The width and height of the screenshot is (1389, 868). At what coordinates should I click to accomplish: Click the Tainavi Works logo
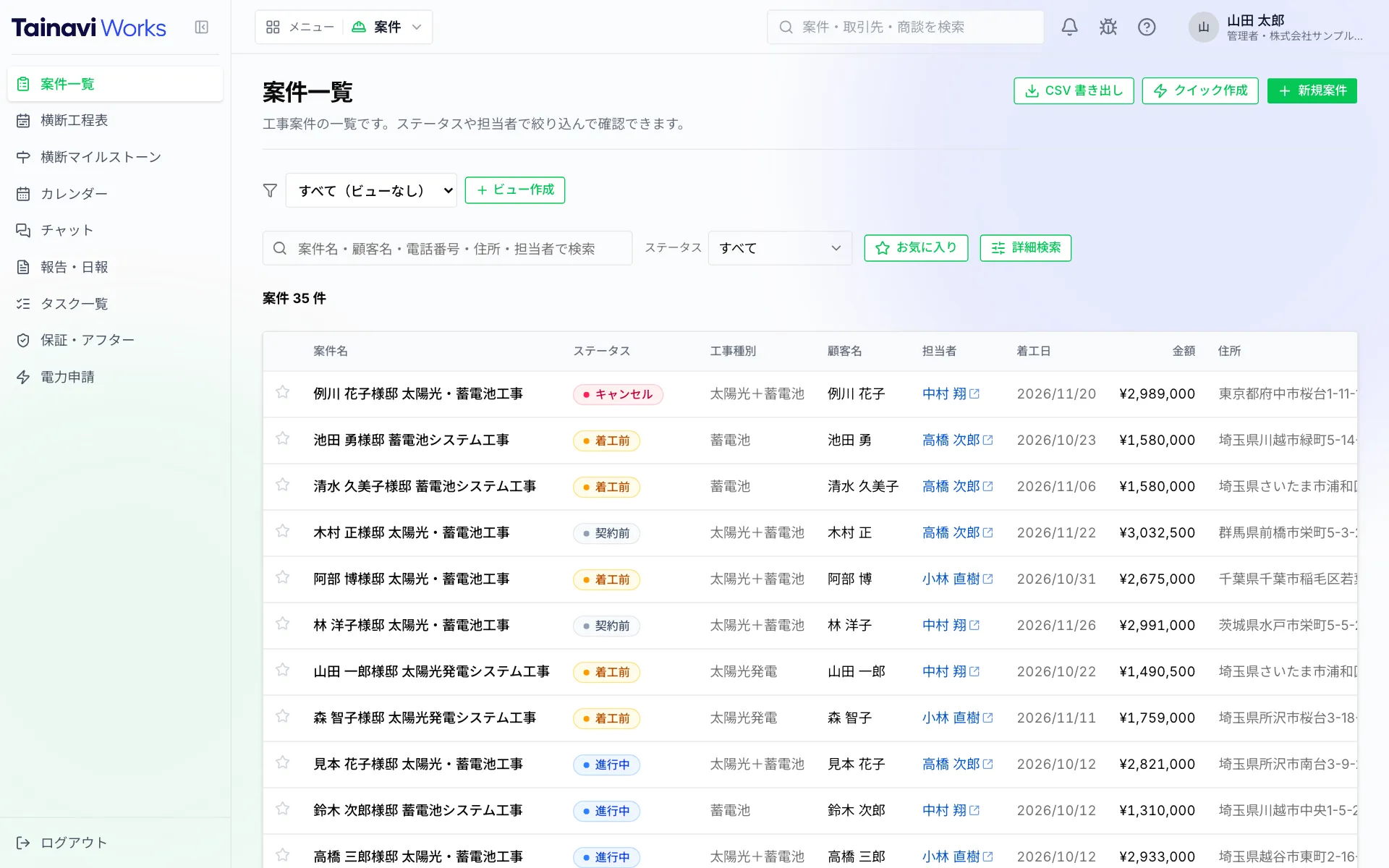tap(89, 27)
